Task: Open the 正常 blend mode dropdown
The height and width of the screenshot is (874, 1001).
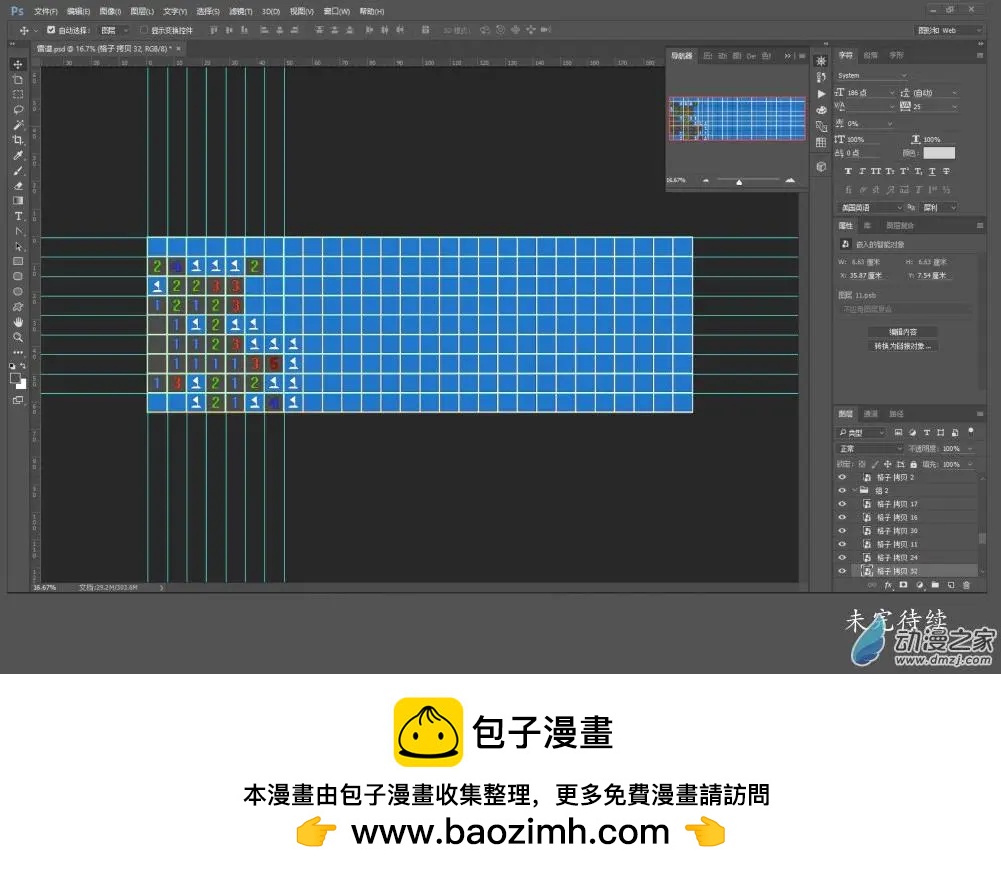Action: click(x=868, y=449)
